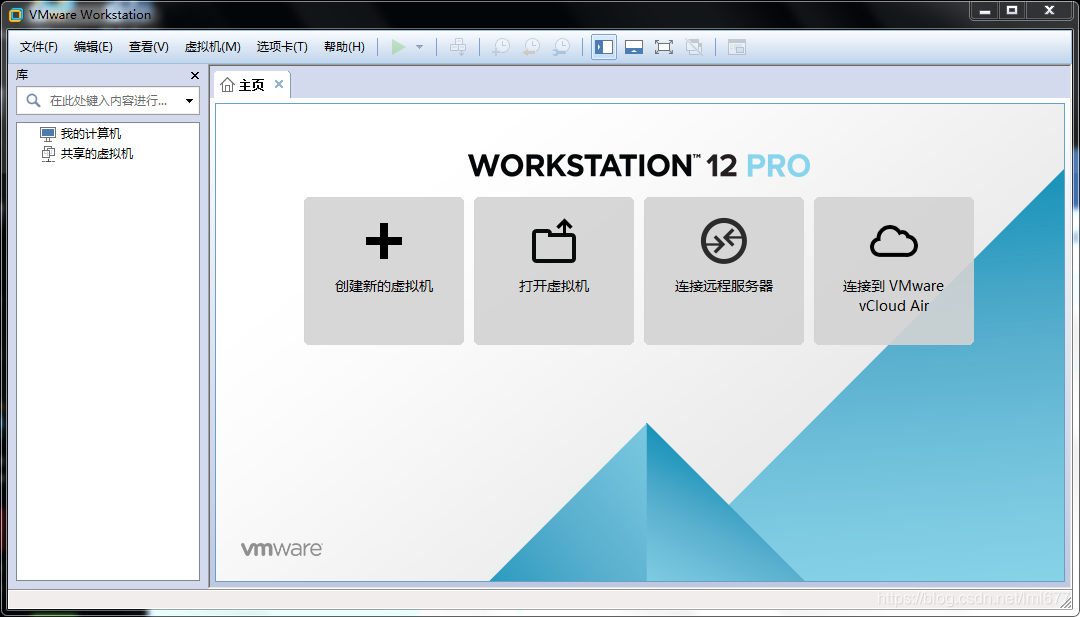Click the full screen mode icon

click(x=663, y=47)
